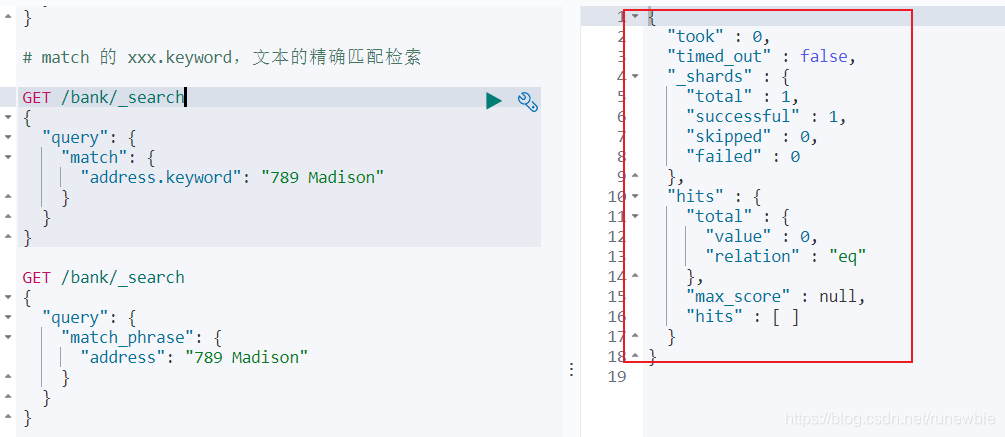Image resolution: width=1005 pixels, height=437 pixels.
Task: Click fold end marker on response line 9
Action: pos(635,175)
